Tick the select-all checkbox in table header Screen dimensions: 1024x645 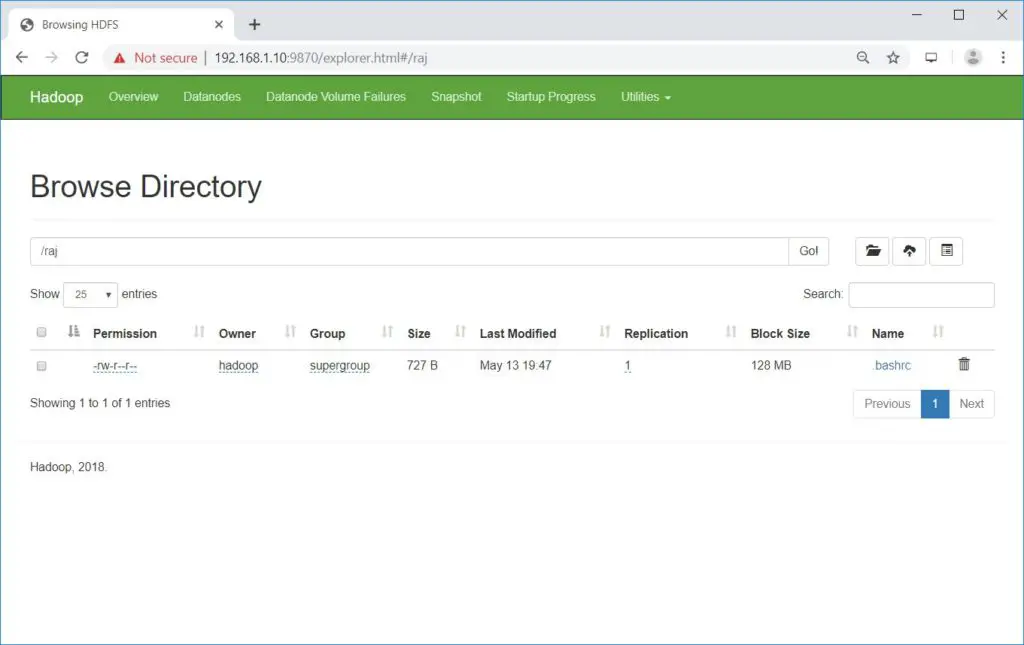pos(41,332)
